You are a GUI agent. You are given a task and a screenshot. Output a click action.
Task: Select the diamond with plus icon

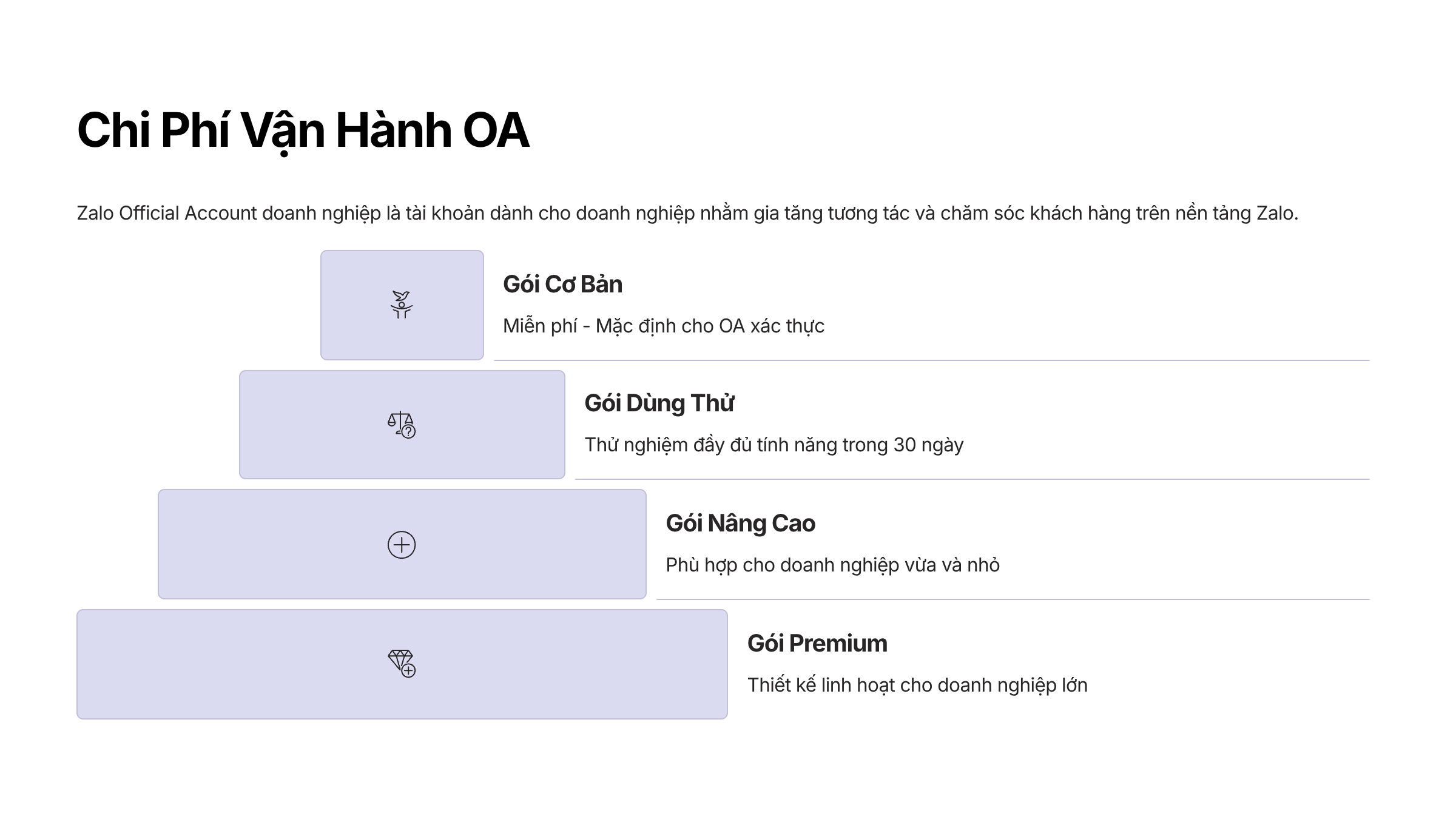coord(402,664)
